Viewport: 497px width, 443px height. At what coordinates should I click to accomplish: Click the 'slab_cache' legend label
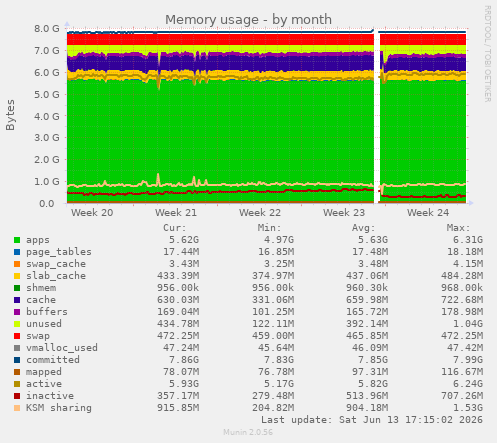point(56,276)
